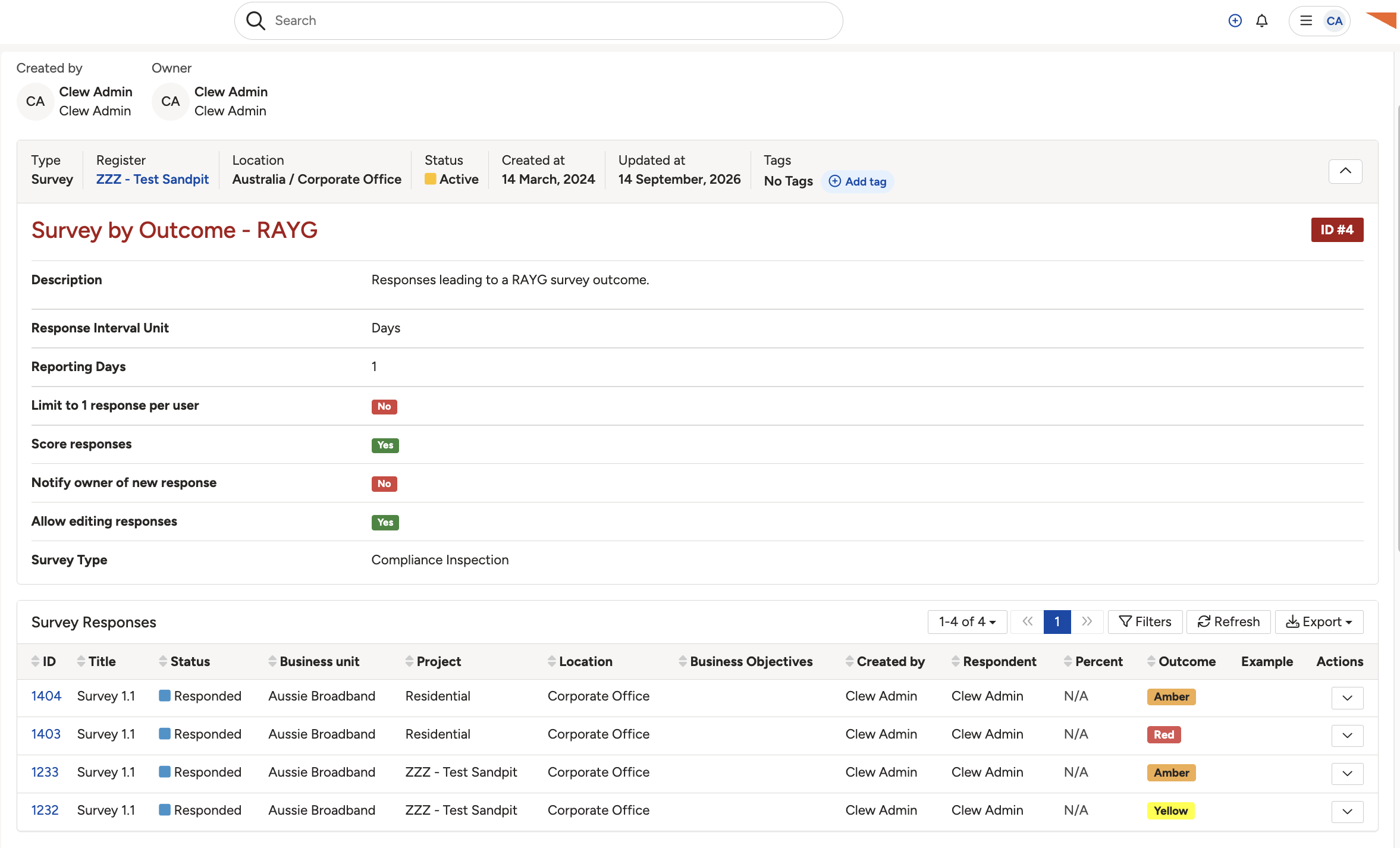The height and width of the screenshot is (848, 1400).
Task: Click the add (plus circle) icon in header
Action: [1235, 21]
